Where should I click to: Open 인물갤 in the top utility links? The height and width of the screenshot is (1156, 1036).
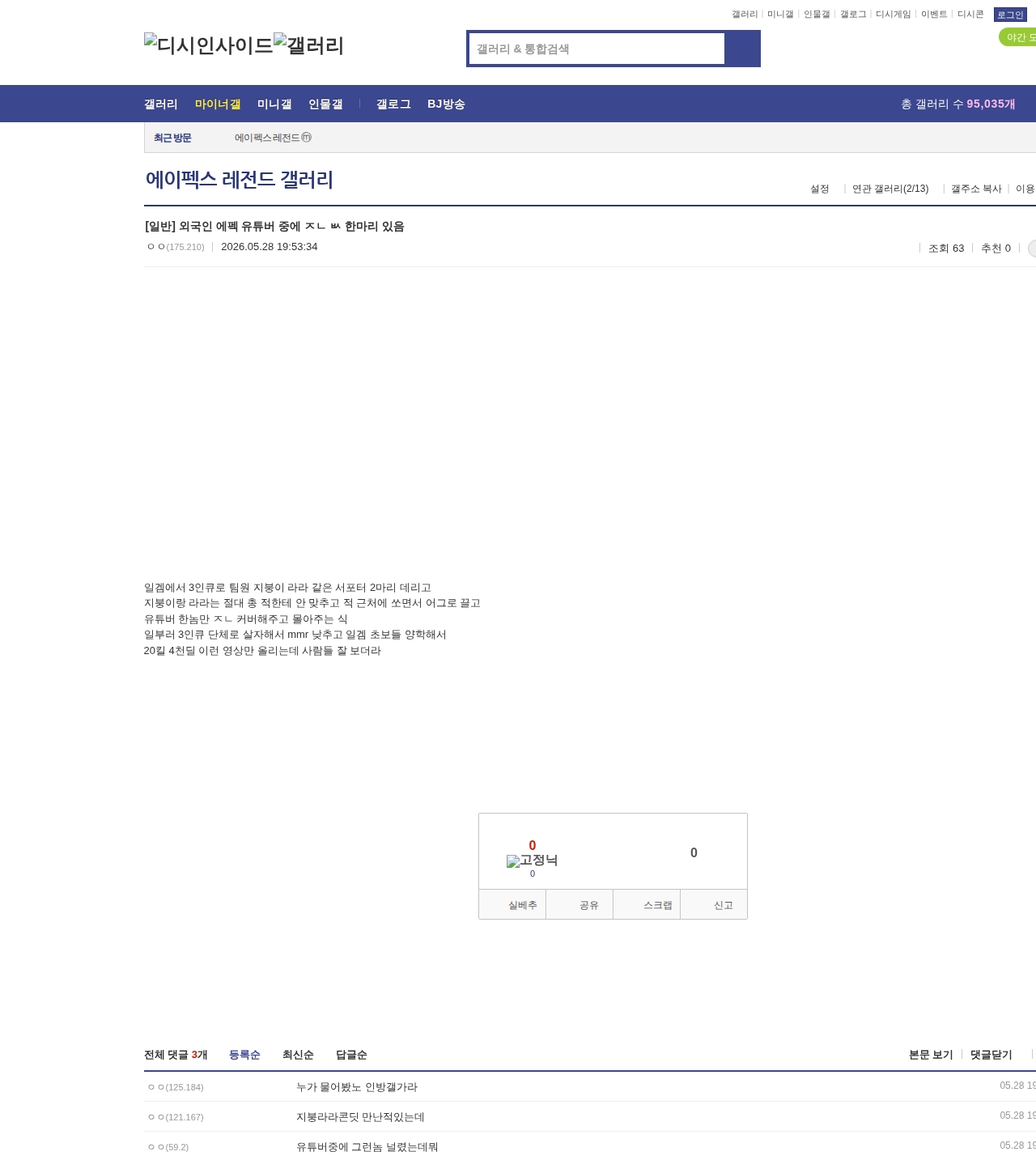click(817, 15)
